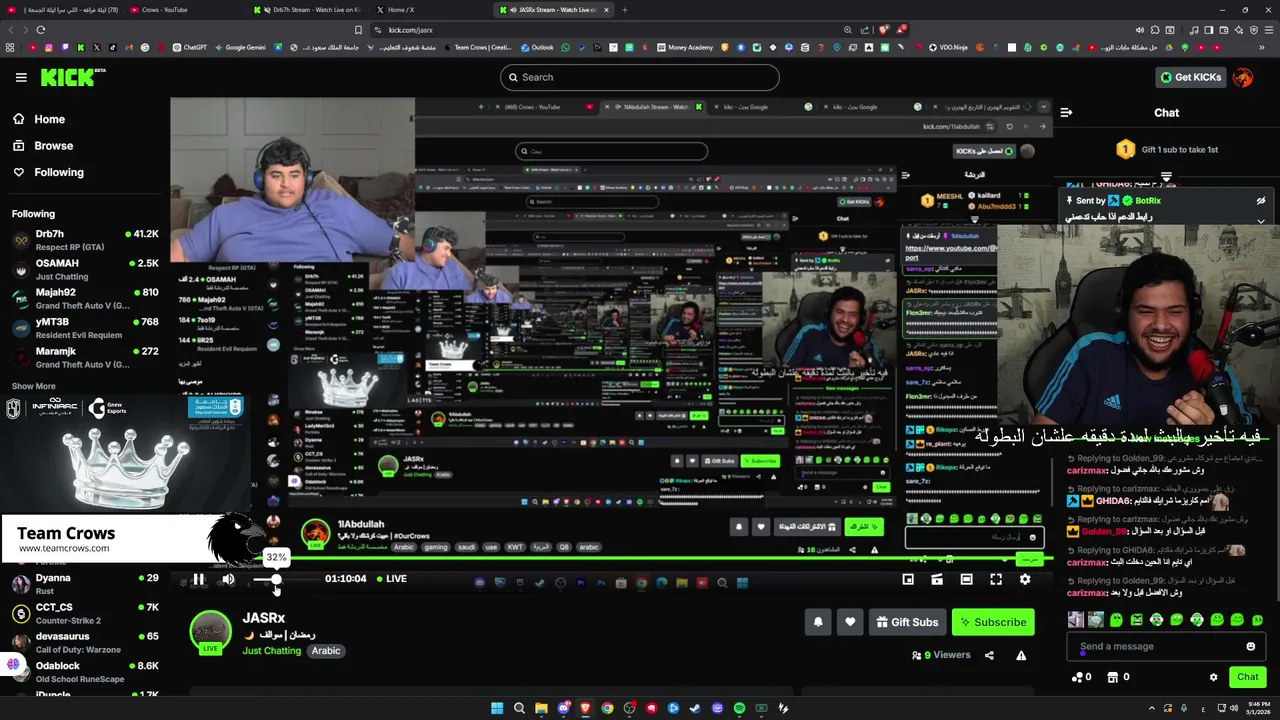
Task: Pause the live stream
Action: click(198, 579)
